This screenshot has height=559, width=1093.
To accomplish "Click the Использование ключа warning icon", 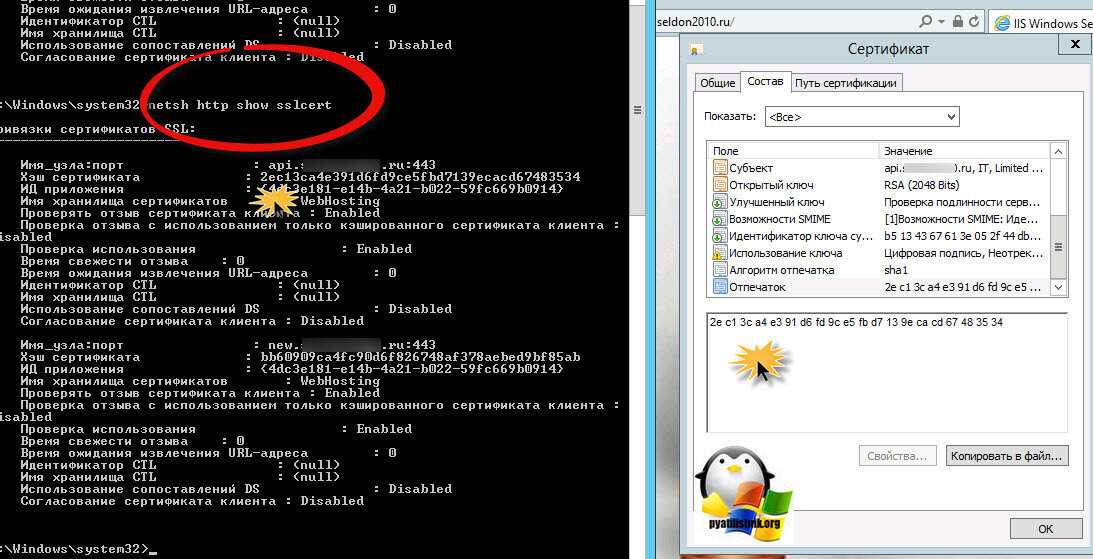I will (x=719, y=253).
